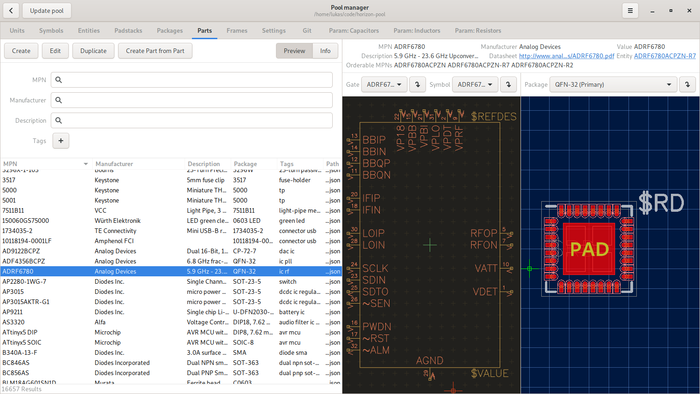Add a tag with the plus button
The width and height of the screenshot is (700, 394).
(61, 141)
